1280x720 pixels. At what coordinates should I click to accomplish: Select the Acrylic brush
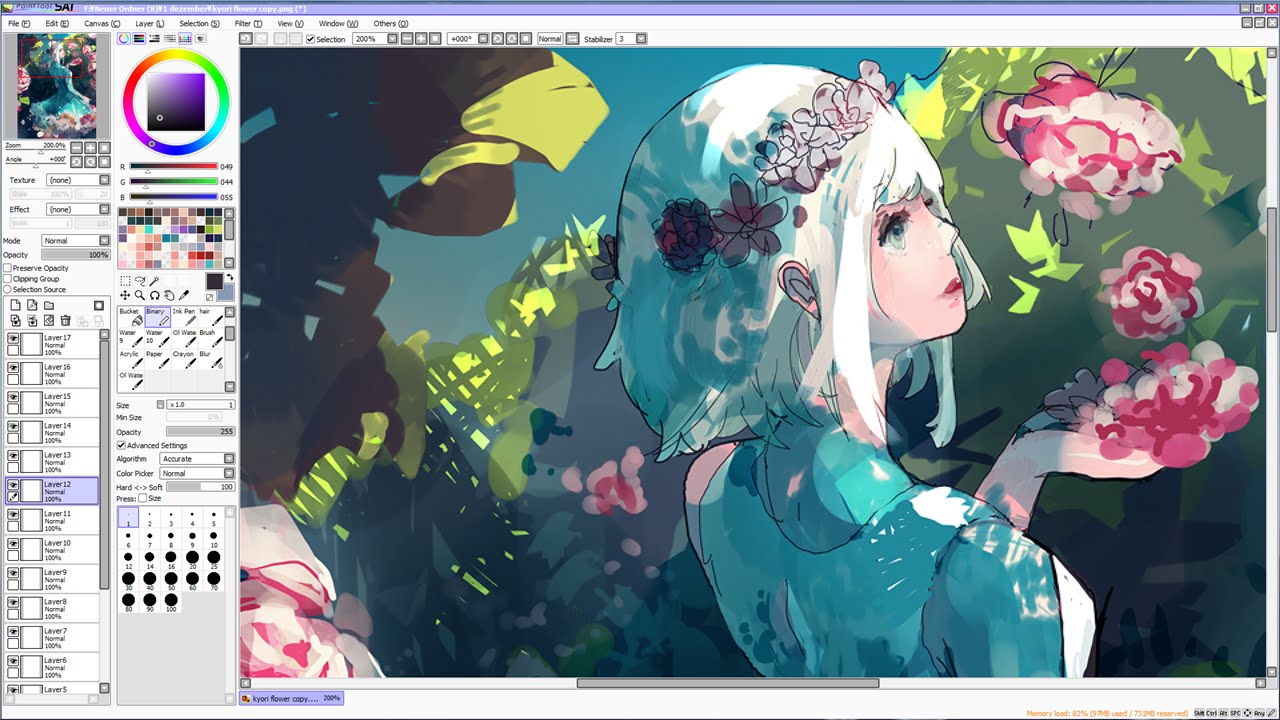[x=130, y=360]
